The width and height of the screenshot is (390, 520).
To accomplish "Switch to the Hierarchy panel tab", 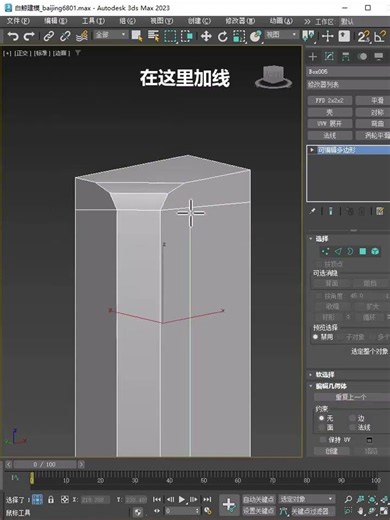I will tap(346, 56).
